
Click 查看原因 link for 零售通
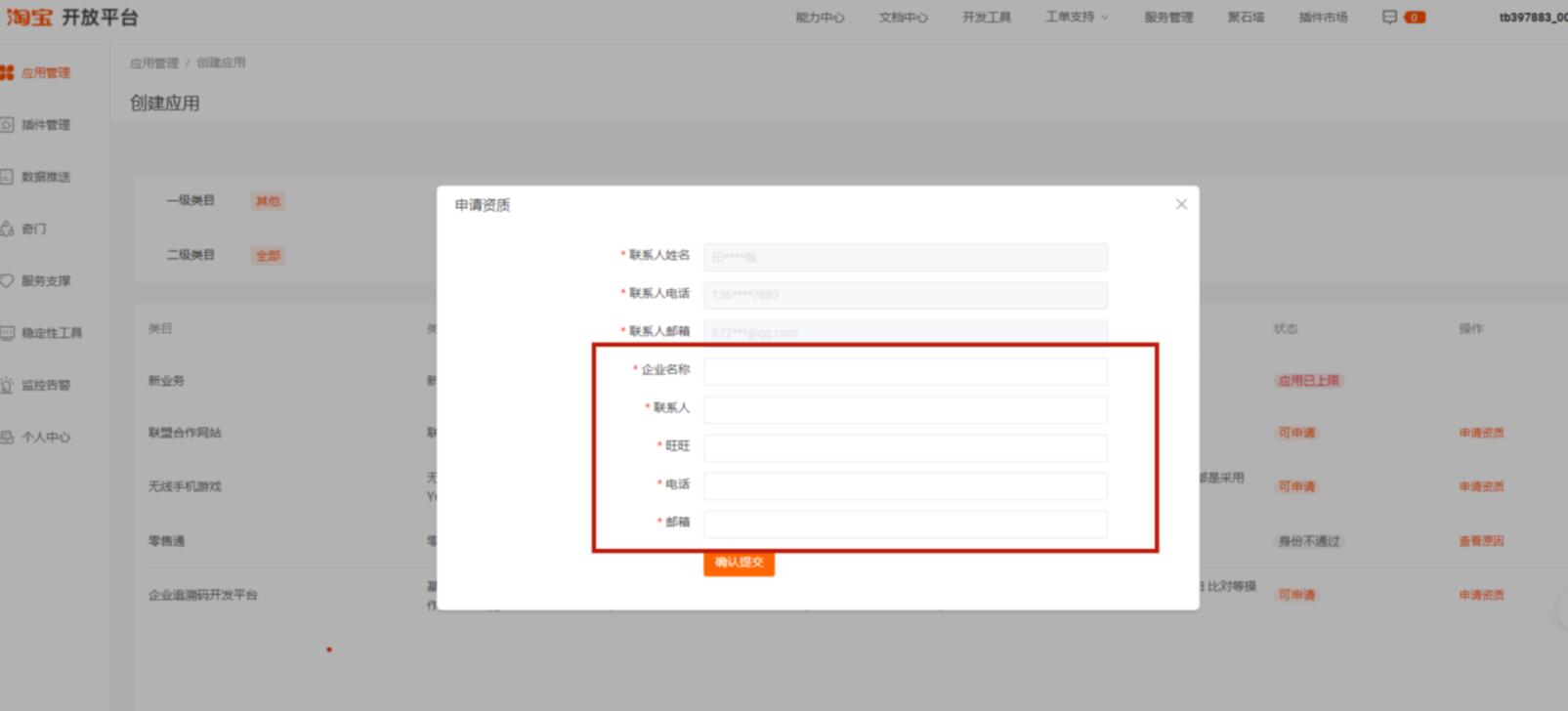(1481, 541)
